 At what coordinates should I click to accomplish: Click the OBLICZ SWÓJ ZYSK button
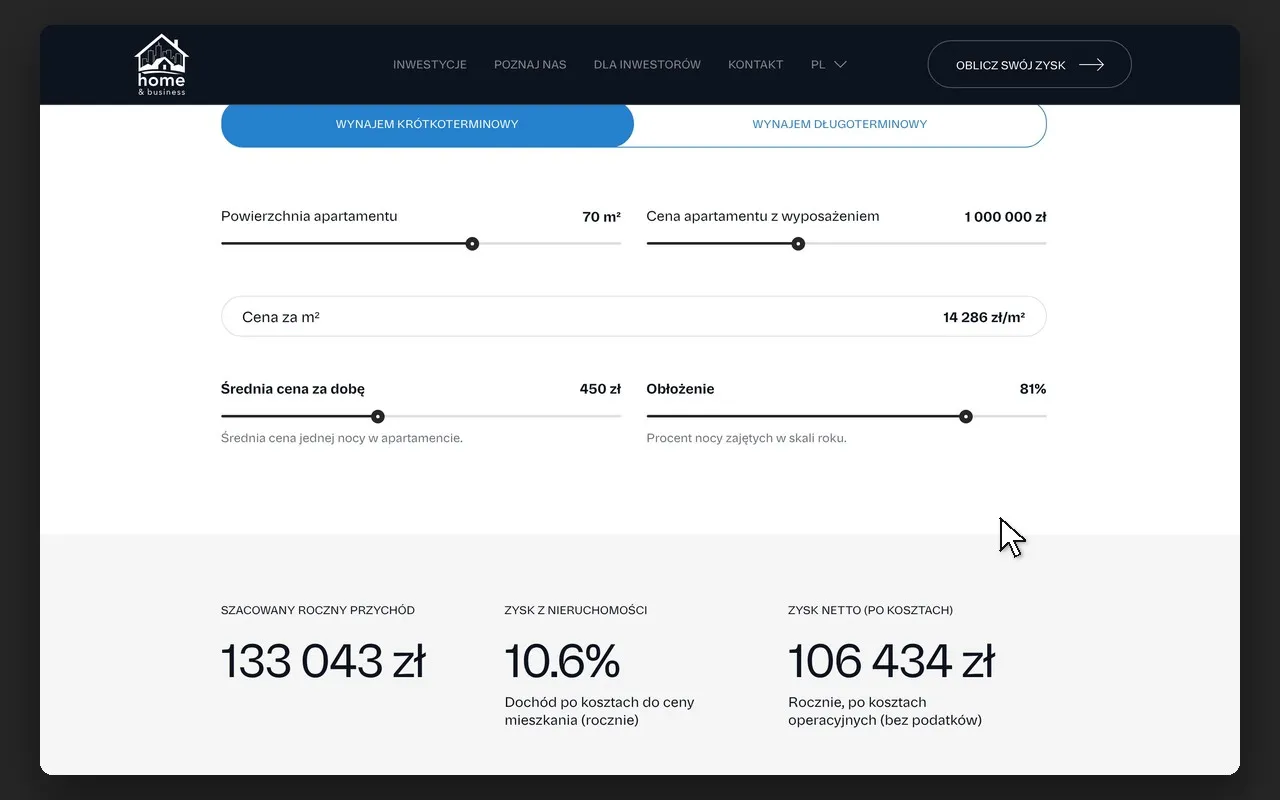pos(1030,65)
